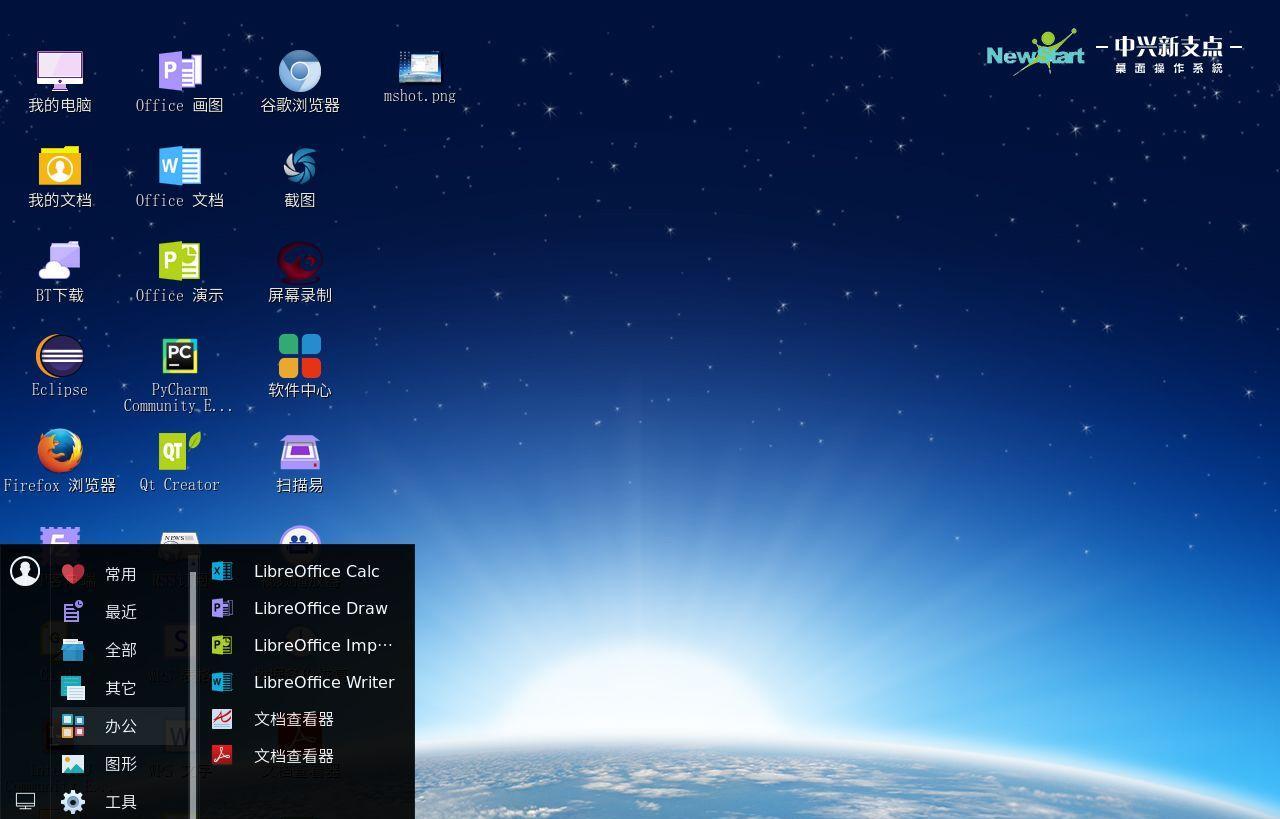This screenshot has width=1280, height=819.
Task: Open the 我的电脑 desktop icon
Action: click(60, 82)
